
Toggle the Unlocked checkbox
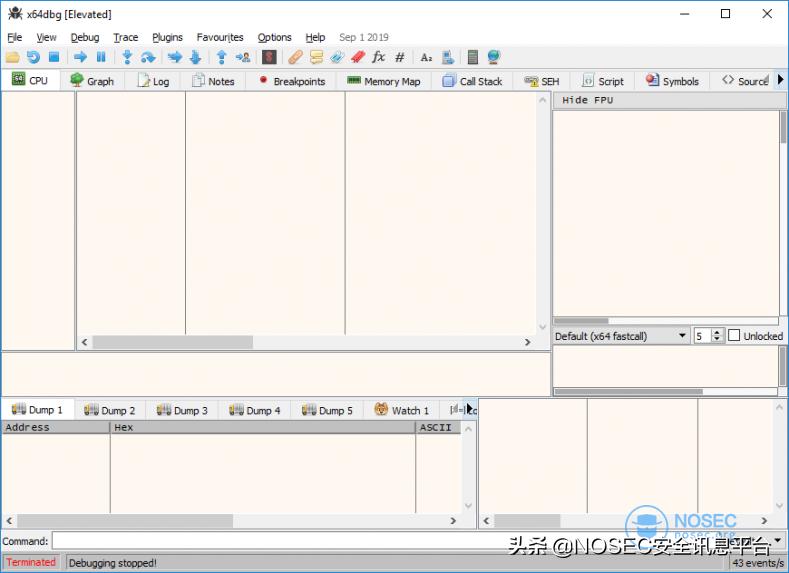click(734, 336)
